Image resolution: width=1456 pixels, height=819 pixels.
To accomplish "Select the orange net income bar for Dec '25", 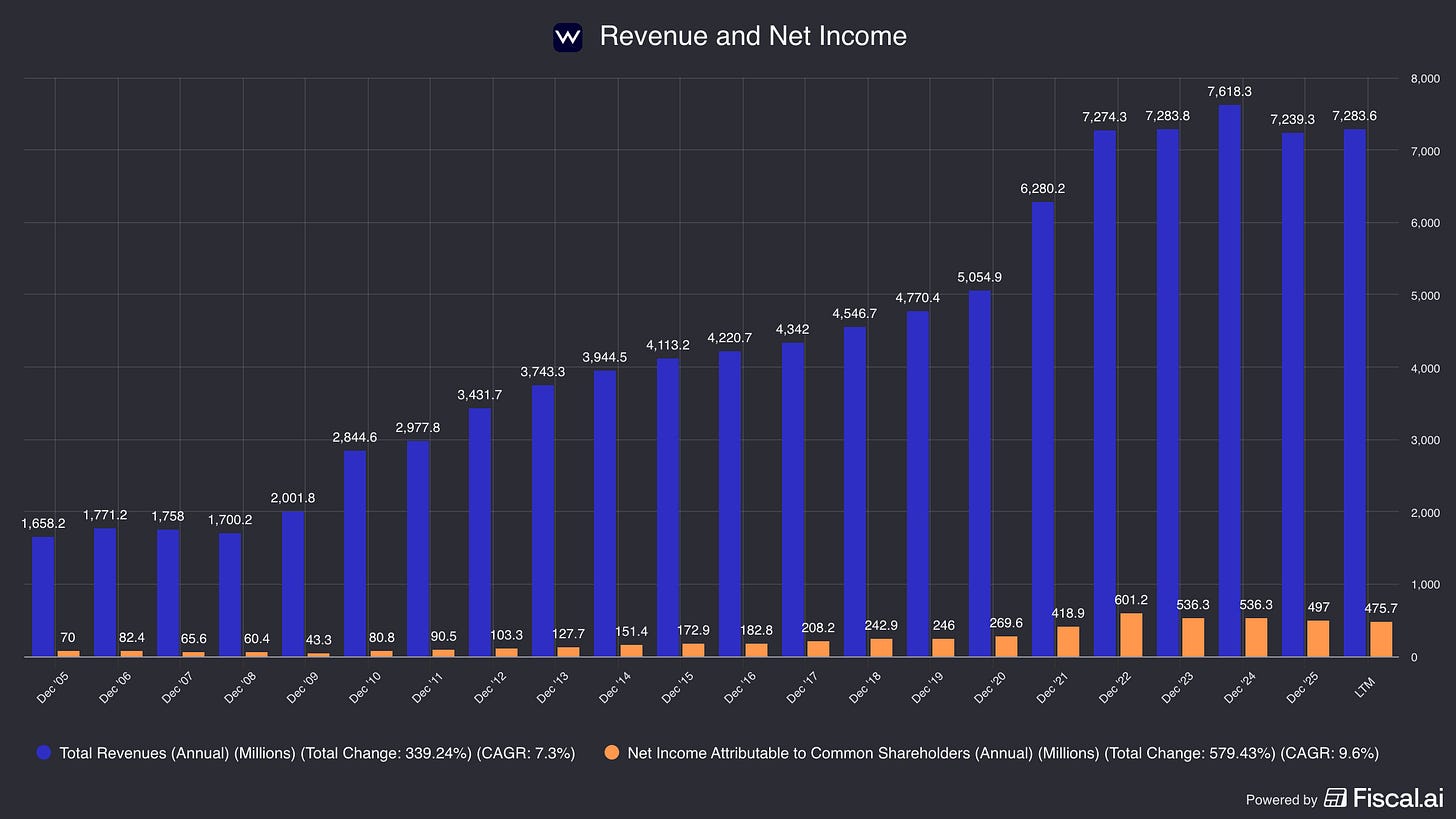I will tap(1318, 639).
